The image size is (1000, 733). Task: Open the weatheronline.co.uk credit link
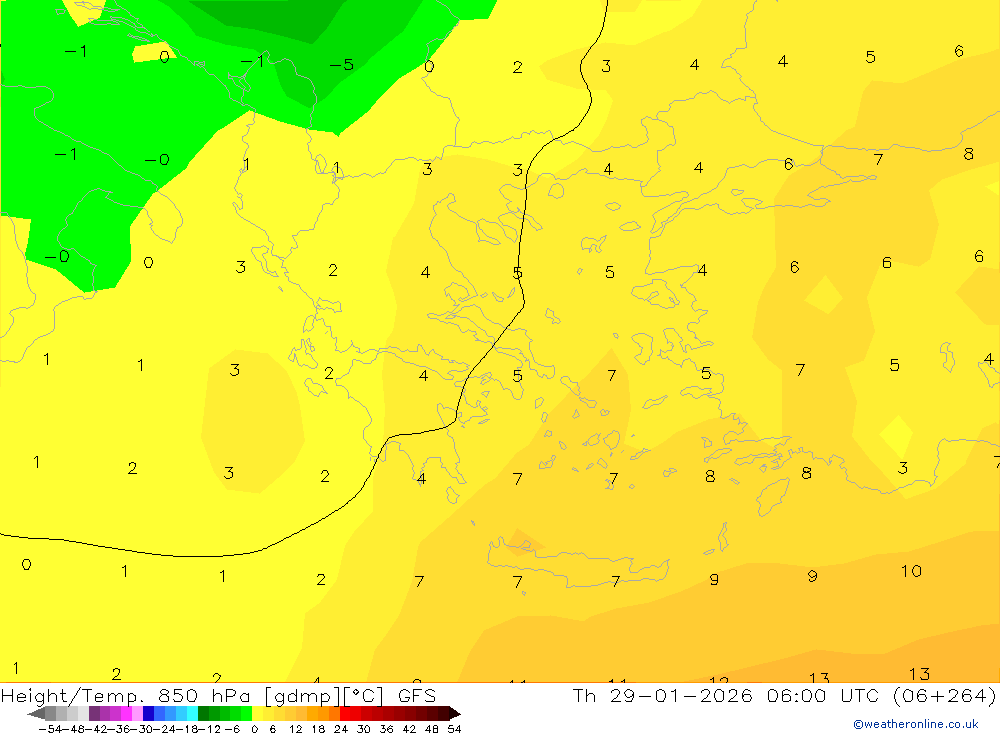click(x=916, y=724)
